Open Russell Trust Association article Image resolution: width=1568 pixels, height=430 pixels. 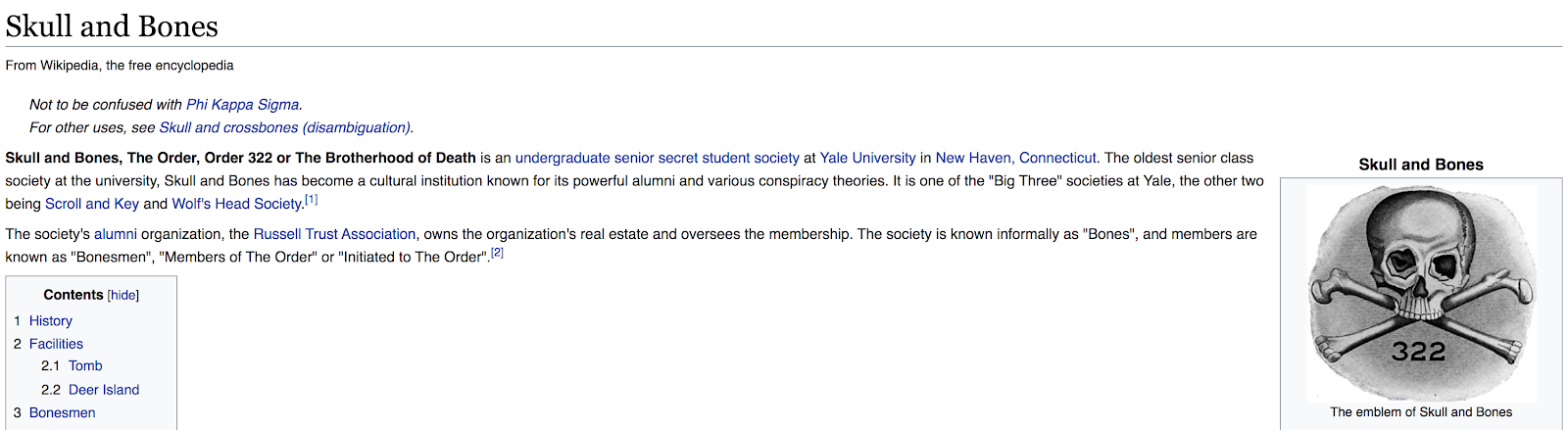click(x=334, y=234)
